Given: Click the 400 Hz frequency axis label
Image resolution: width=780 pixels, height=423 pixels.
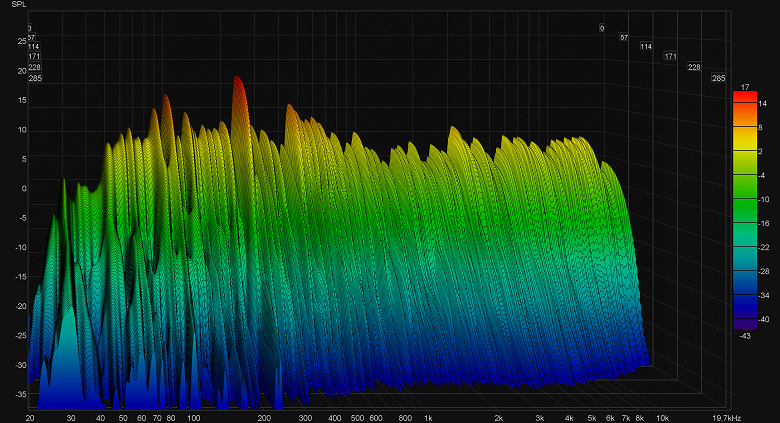Looking at the screenshot, I should pyautogui.click(x=335, y=418).
